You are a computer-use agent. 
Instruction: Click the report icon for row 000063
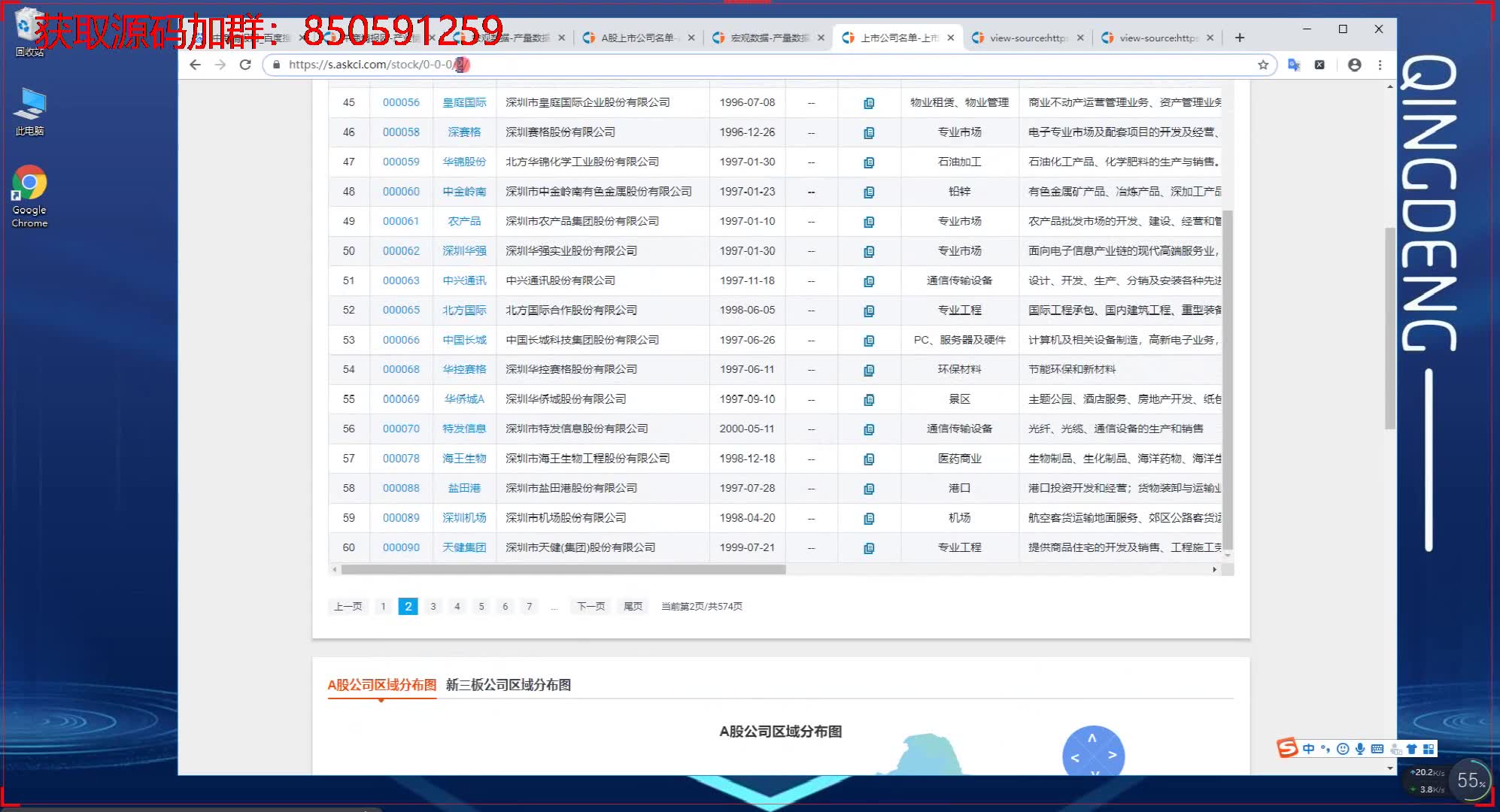869,281
